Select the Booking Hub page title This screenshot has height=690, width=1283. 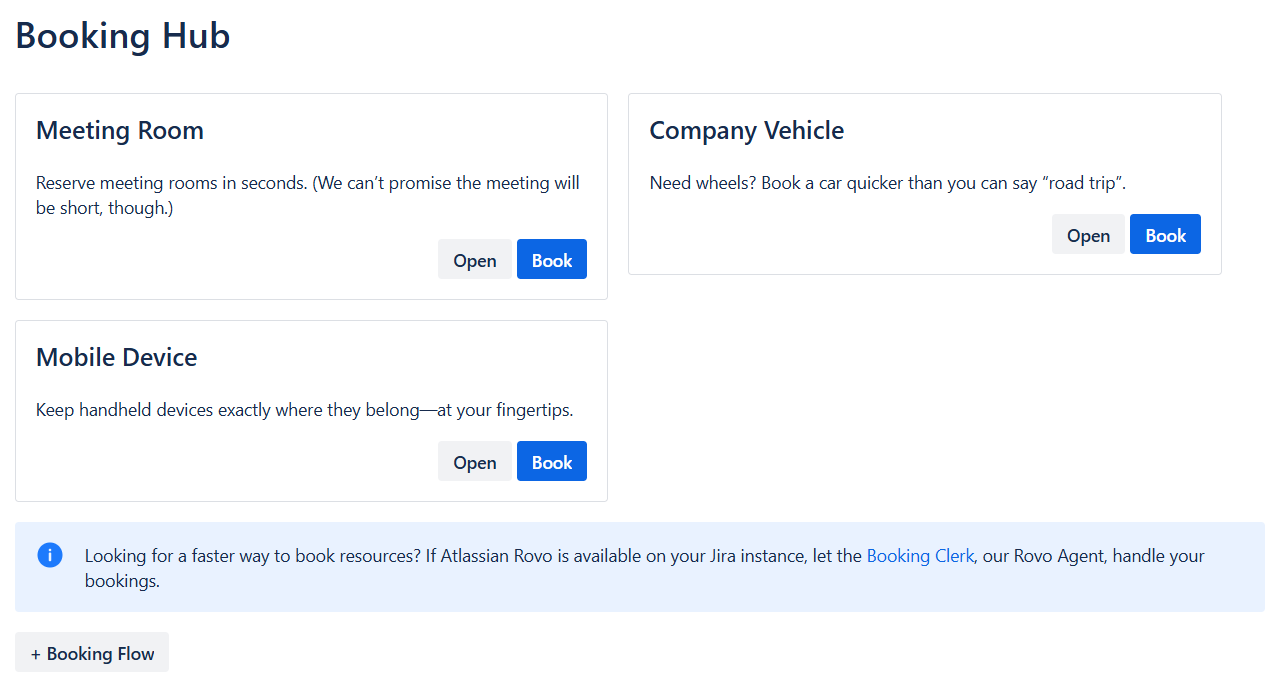[122, 36]
